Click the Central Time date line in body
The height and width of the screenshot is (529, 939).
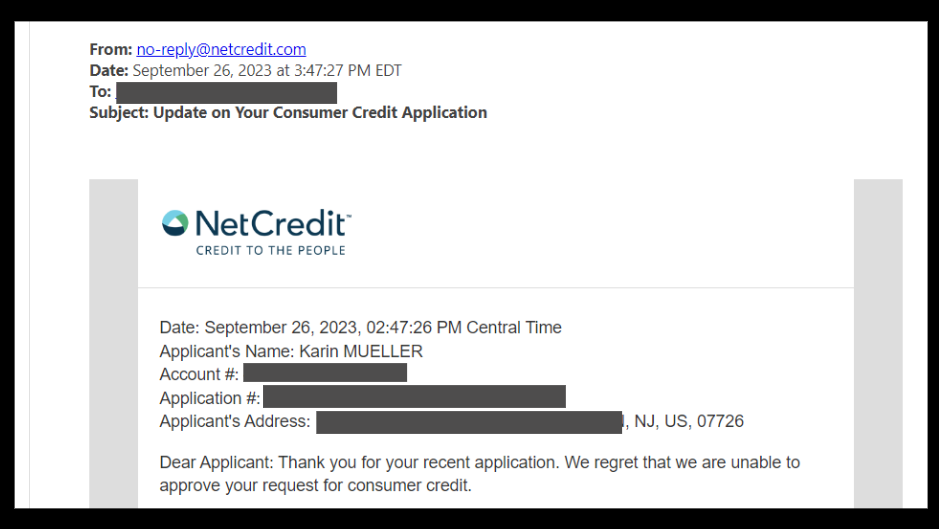tap(360, 327)
